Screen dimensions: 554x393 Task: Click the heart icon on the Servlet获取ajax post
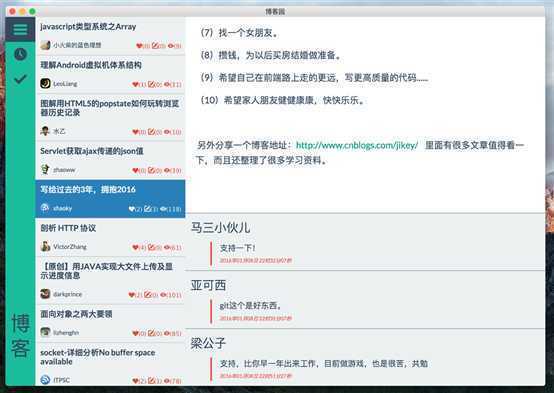point(135,170)
